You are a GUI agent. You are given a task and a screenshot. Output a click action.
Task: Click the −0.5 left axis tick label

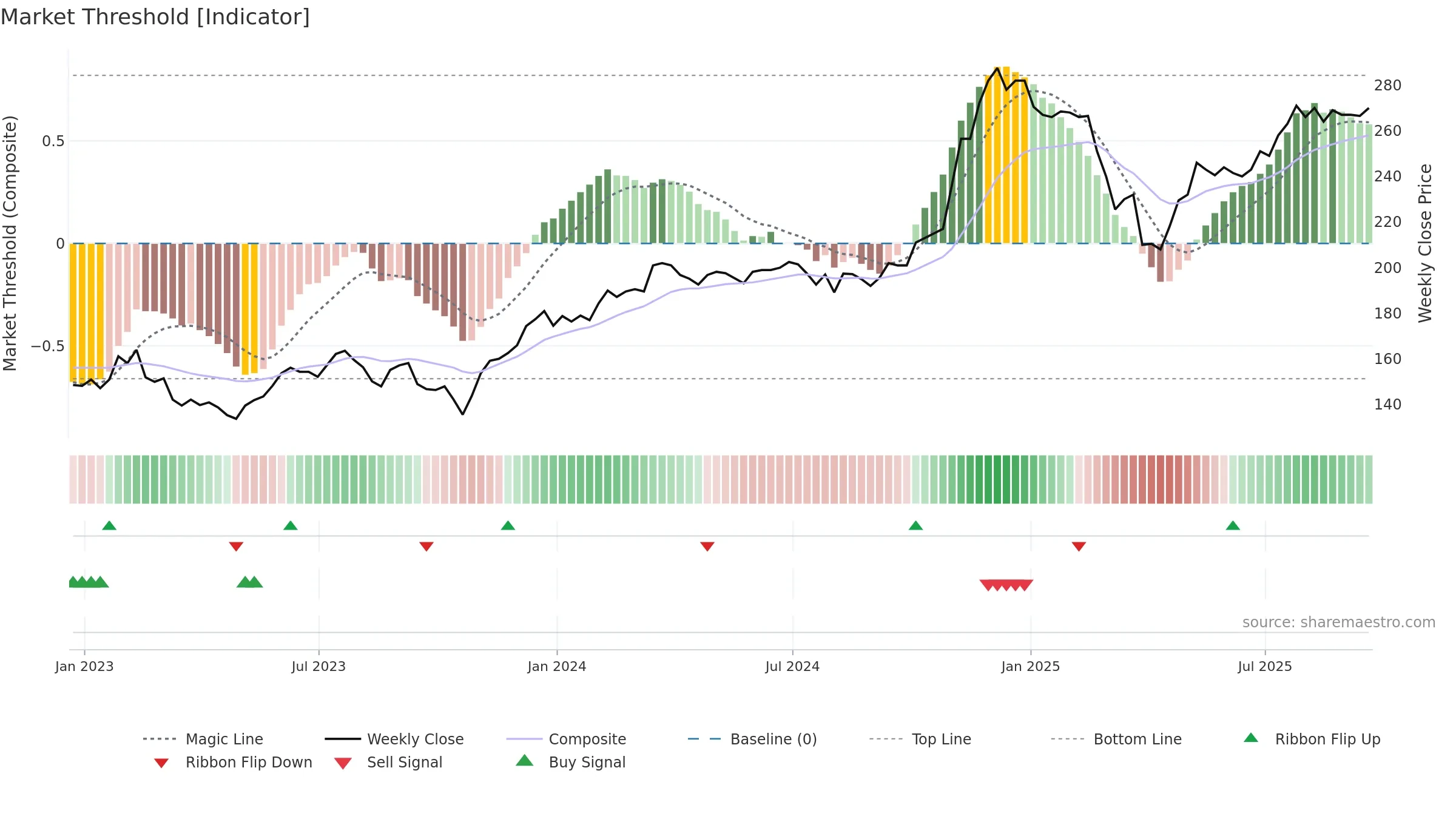coord(48,346)
